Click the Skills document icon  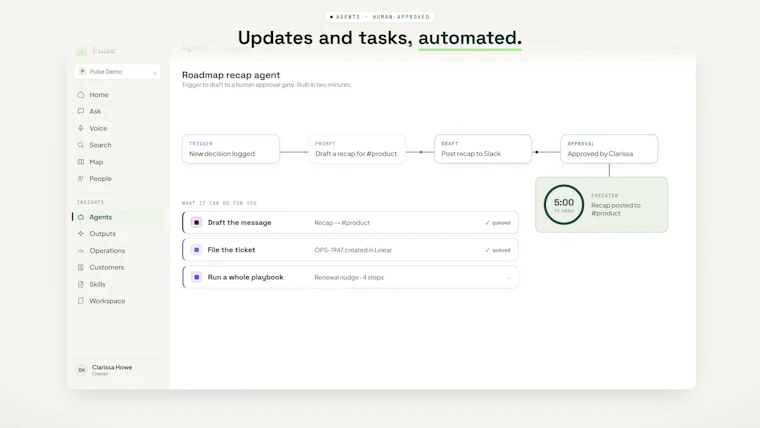pyautogui.click(x=80, y=284)
